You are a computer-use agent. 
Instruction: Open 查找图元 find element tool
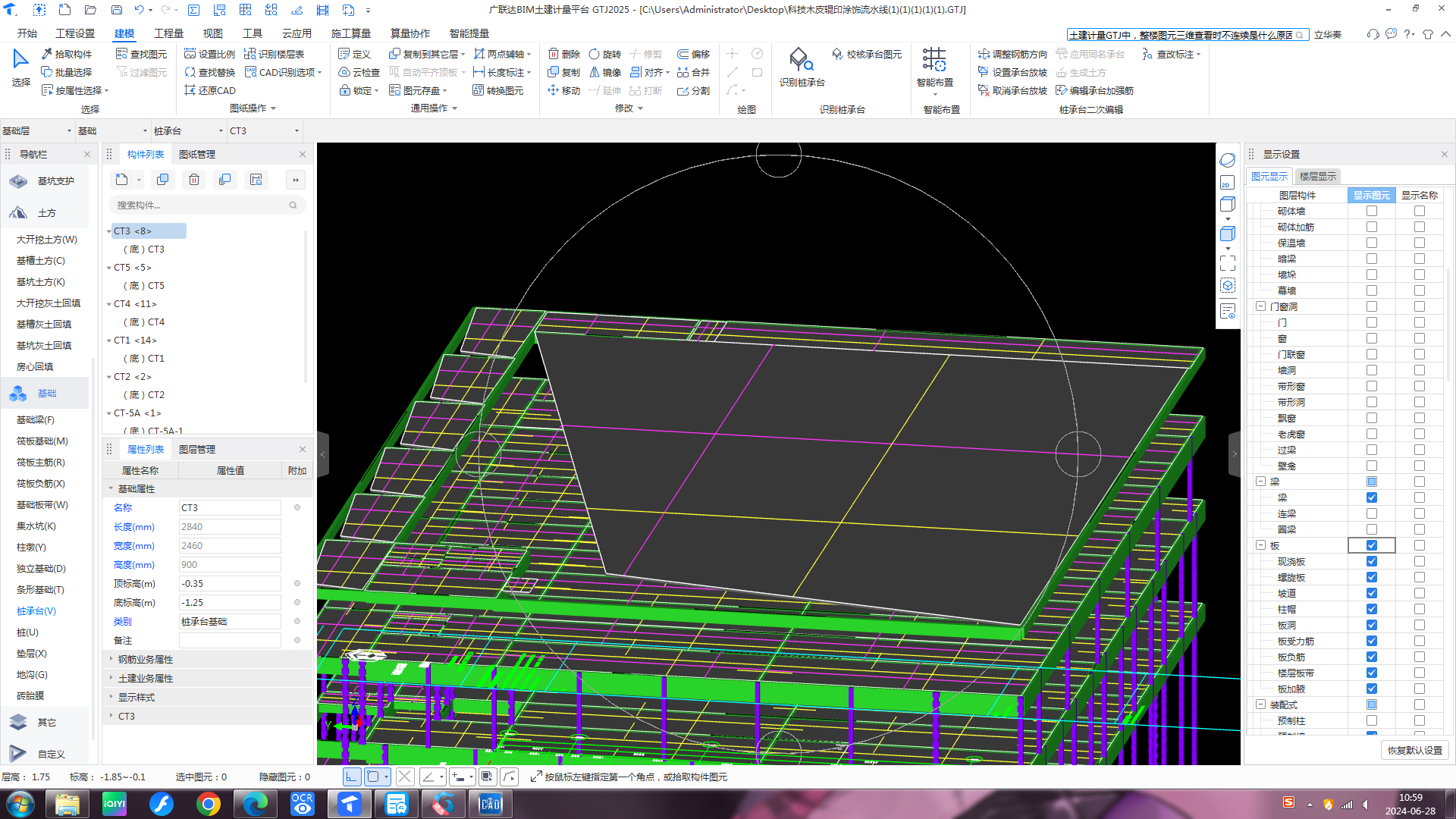coord(141,54)
